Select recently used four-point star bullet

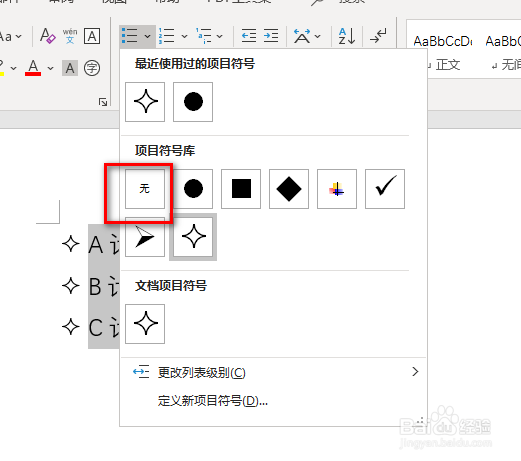click(145, 102)
